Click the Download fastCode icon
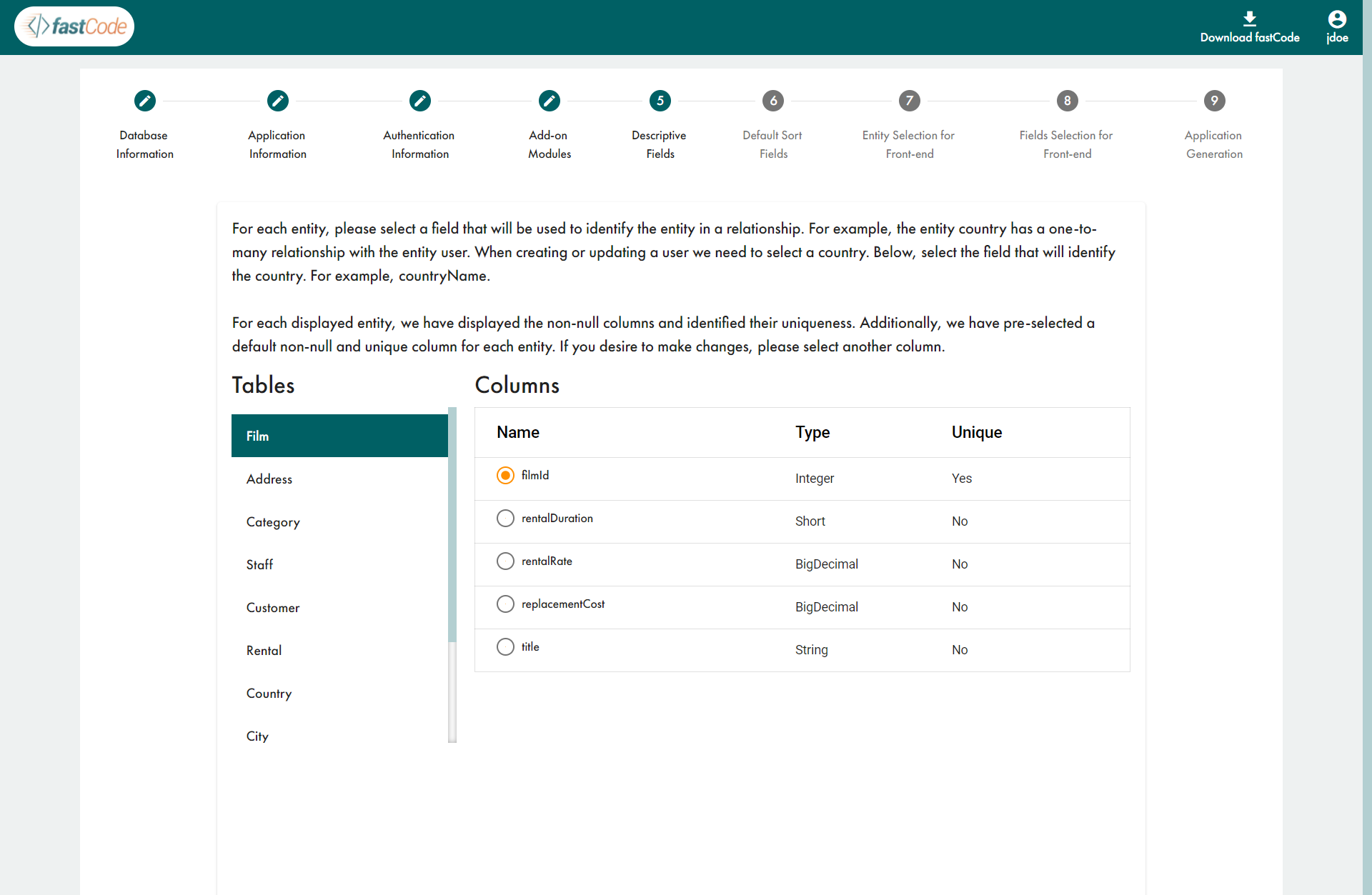This screenshot has width=1372, height=895. click(x=1250, y=19)
